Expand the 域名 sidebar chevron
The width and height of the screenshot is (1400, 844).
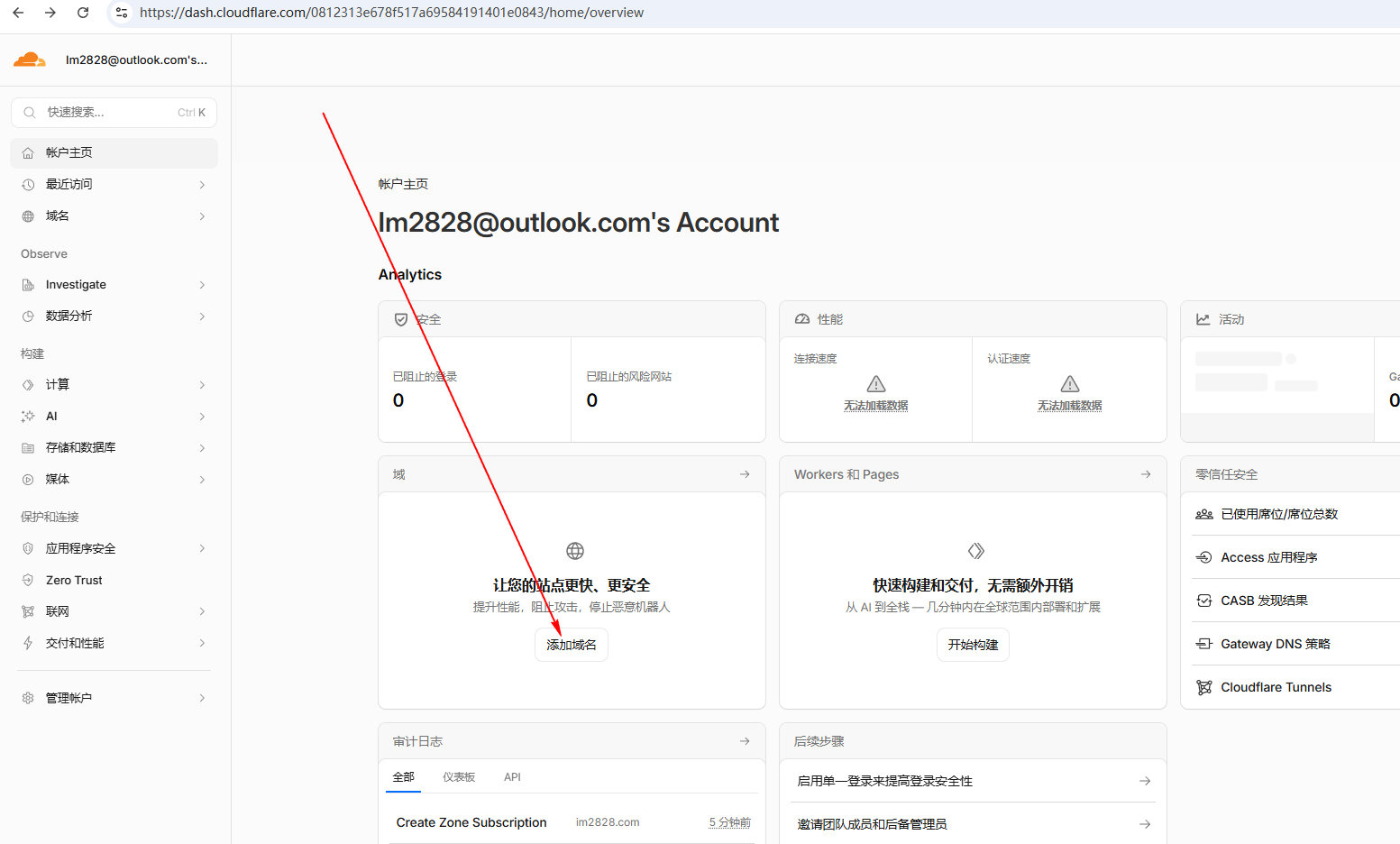[x=202, y=216]
